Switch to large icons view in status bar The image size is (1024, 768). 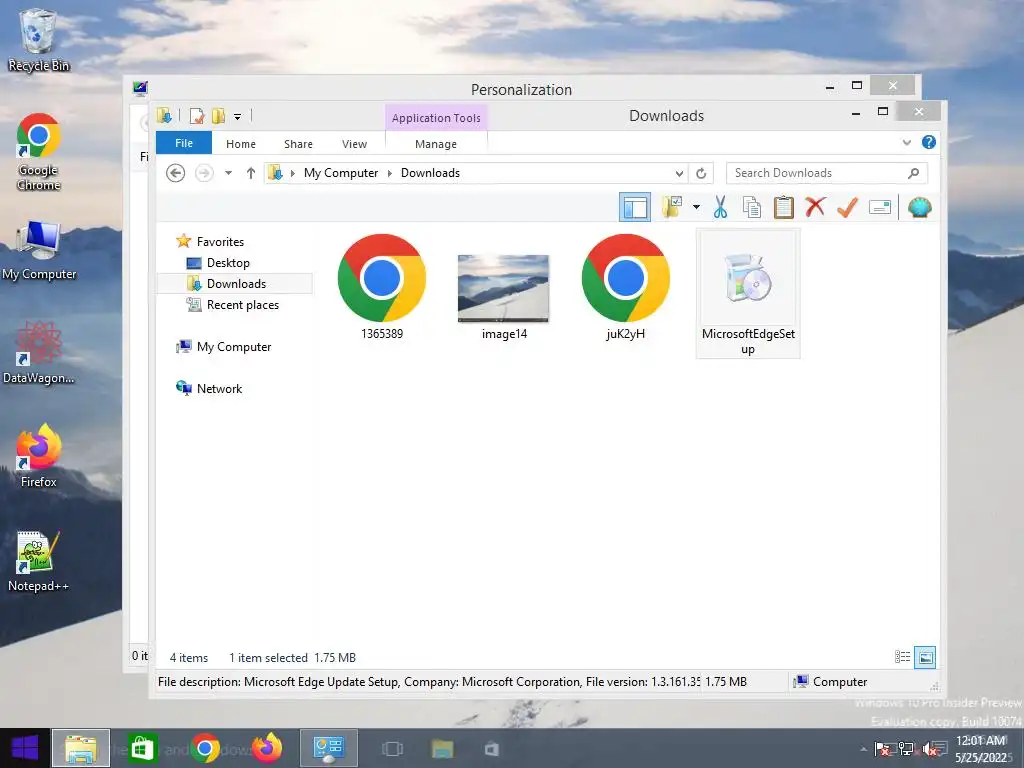(925, 657)
